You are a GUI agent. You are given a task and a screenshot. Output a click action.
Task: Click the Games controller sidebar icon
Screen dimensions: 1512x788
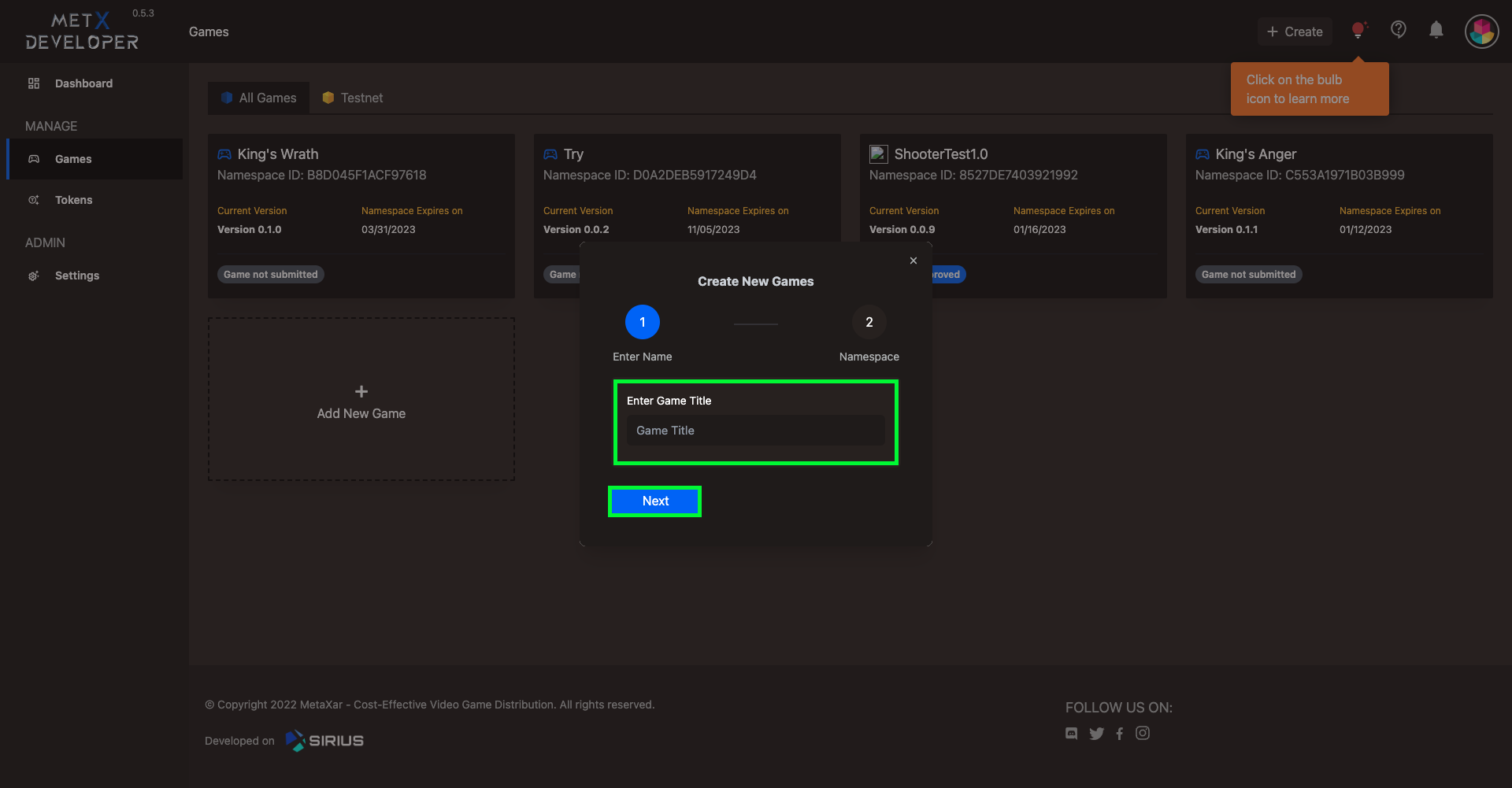34,159
